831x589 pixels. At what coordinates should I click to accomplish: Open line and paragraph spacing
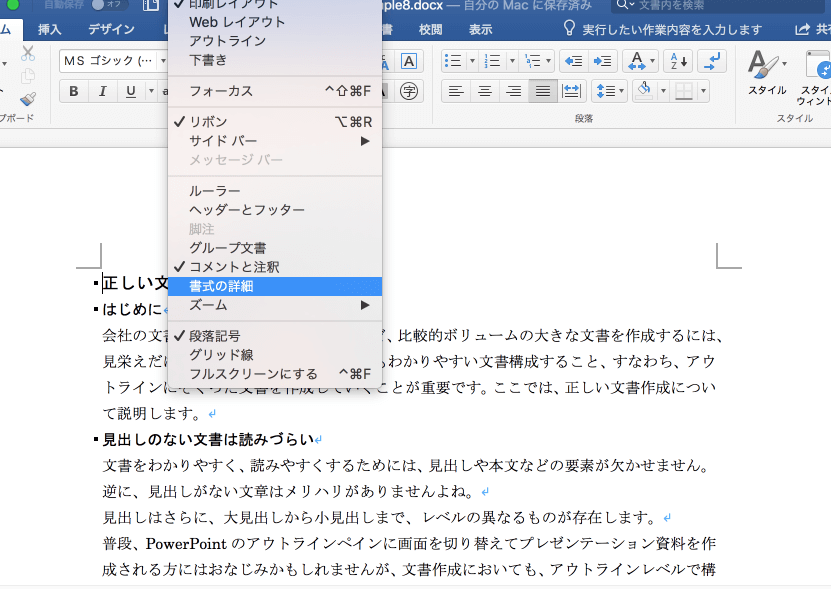tap(610, 91)
